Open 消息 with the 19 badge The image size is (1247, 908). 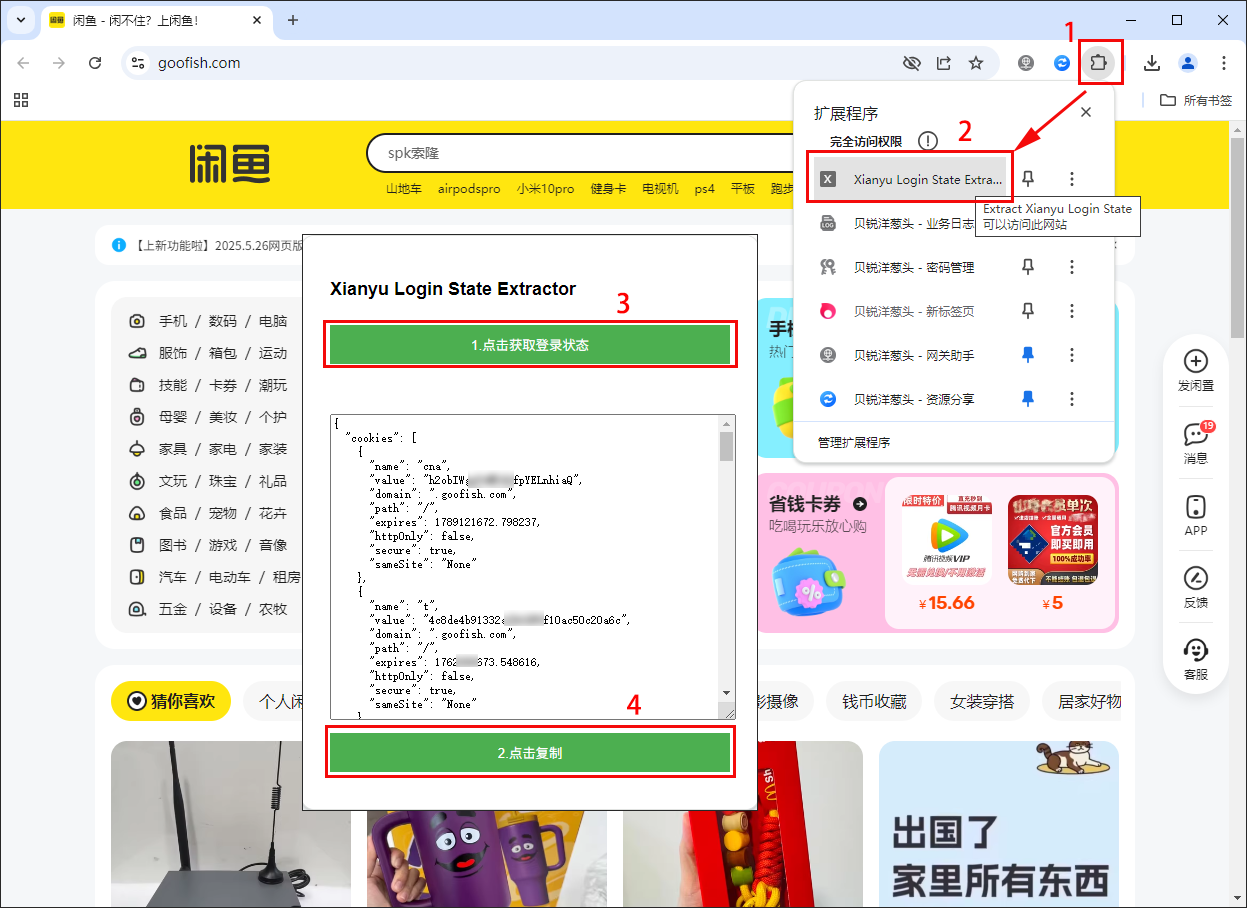1195,441
